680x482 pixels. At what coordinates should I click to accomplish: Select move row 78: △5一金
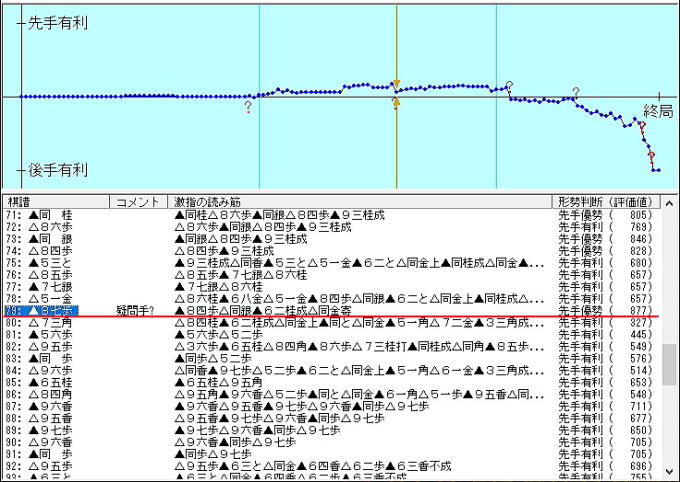click(x=331, y=299)
